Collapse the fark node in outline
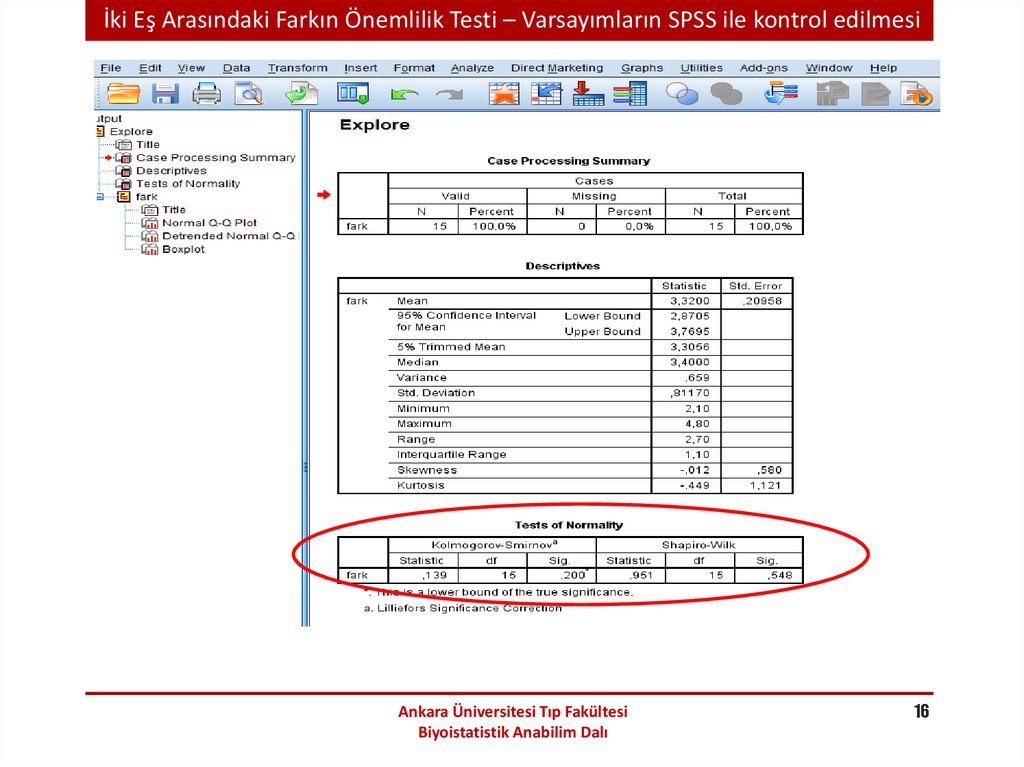 [x=99, y=197]
